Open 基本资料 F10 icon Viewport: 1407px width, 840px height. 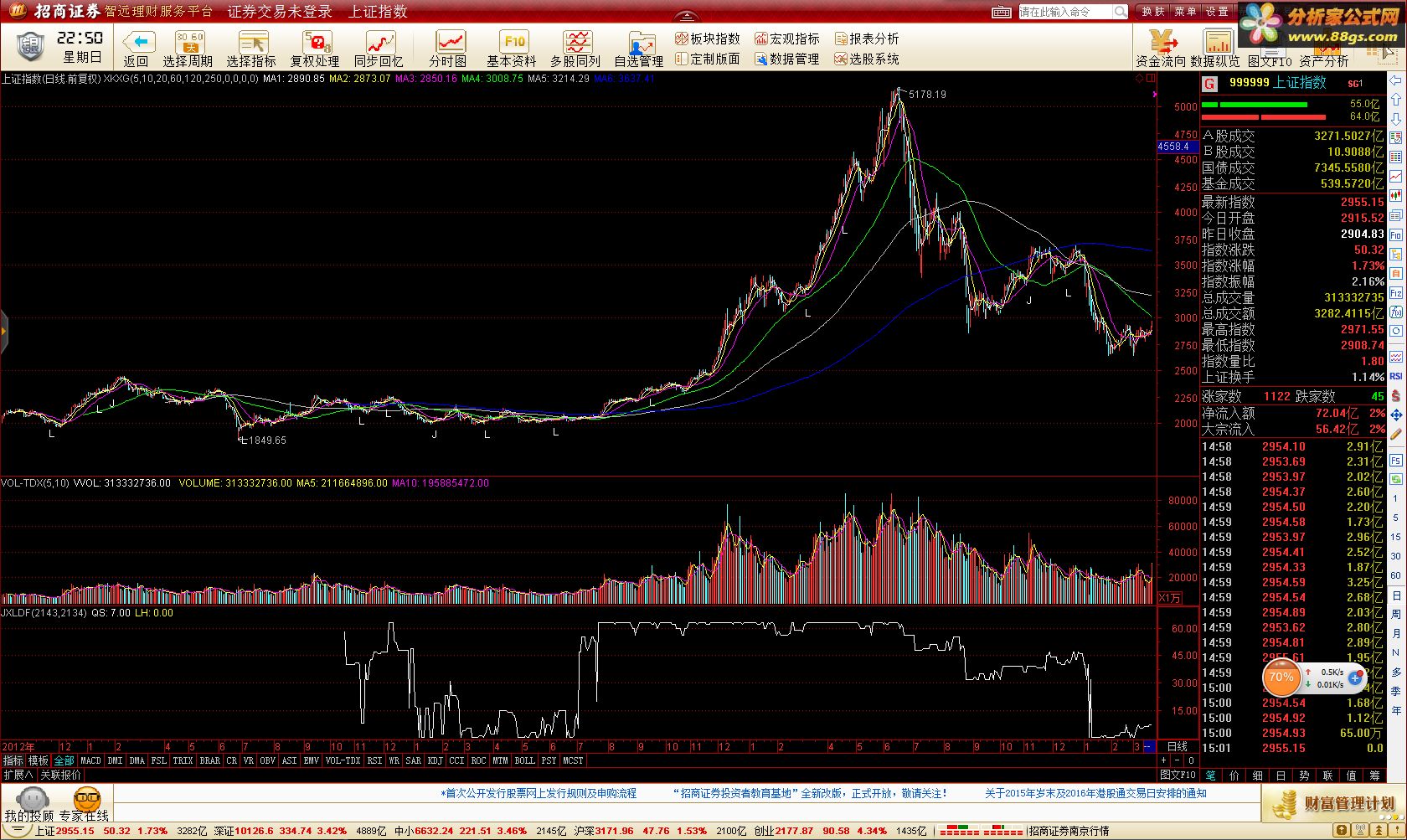click(514, 42)
